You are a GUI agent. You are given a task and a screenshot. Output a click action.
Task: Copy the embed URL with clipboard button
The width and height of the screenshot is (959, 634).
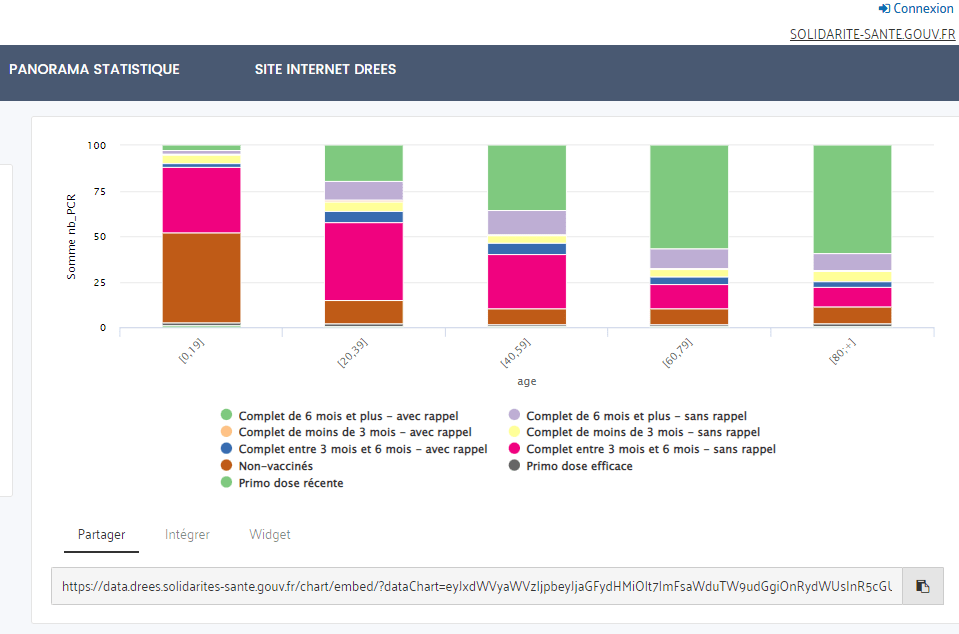922,587
